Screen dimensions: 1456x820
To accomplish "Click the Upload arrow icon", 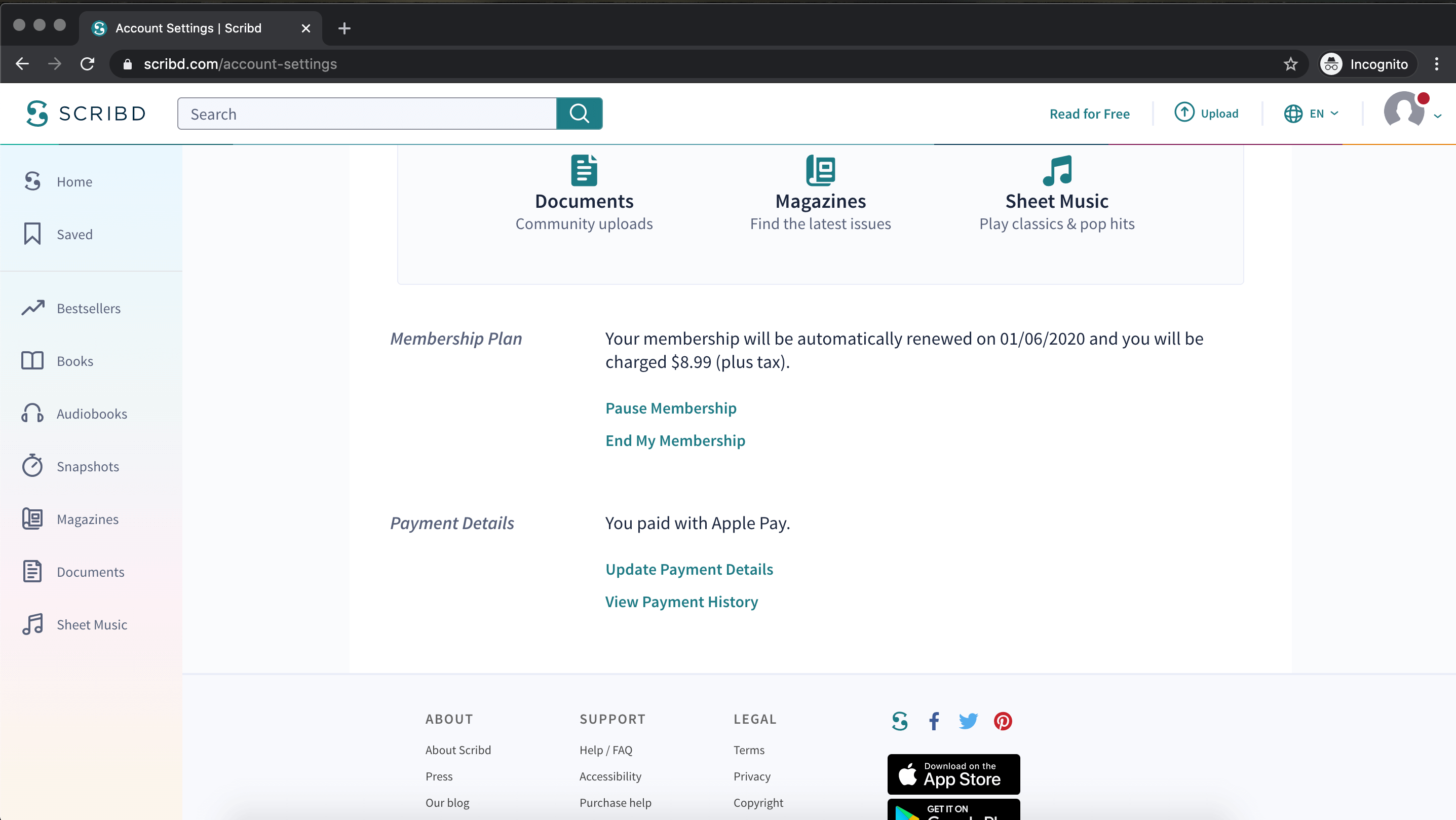I will (x=1184, y=113).
